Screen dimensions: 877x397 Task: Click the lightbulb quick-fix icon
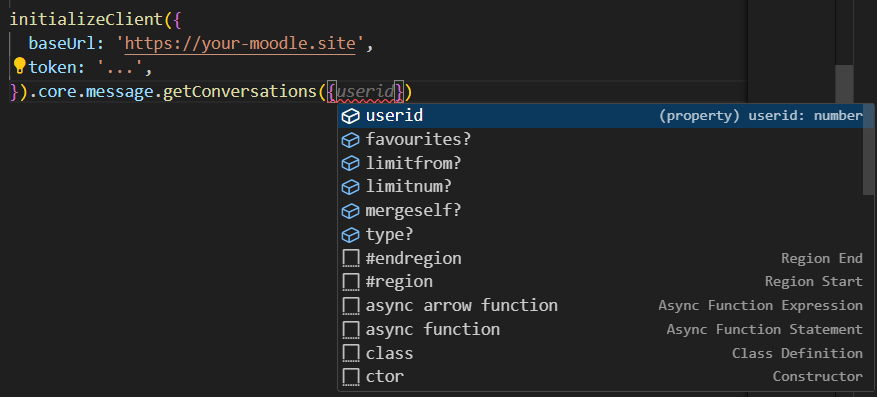(19, 66)
